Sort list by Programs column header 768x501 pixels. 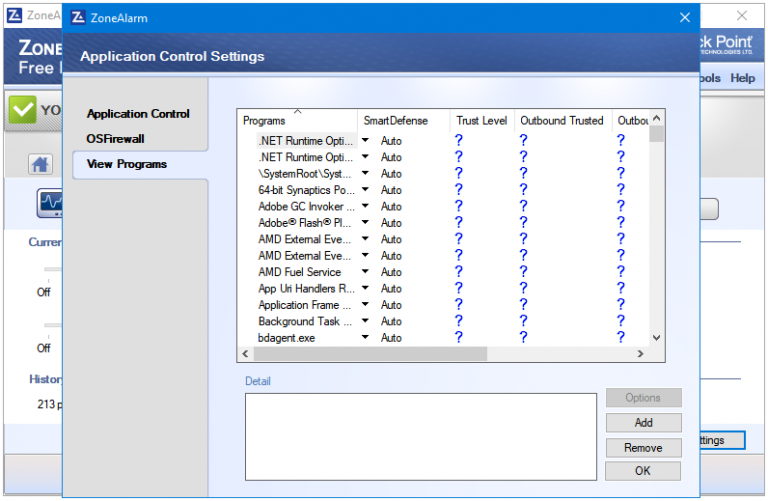tap(297, 120)
